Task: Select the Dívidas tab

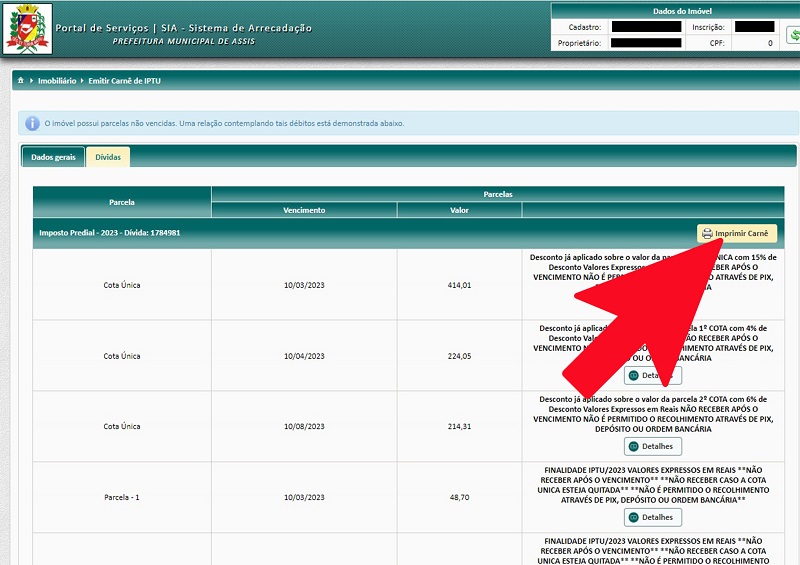Action: tap(108, 157)
